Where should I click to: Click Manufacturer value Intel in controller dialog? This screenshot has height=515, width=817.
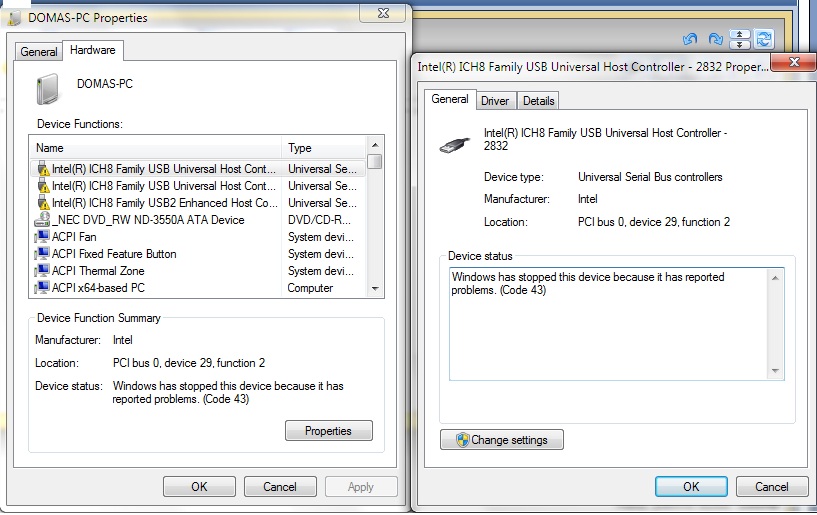click(x=587, y=199)
